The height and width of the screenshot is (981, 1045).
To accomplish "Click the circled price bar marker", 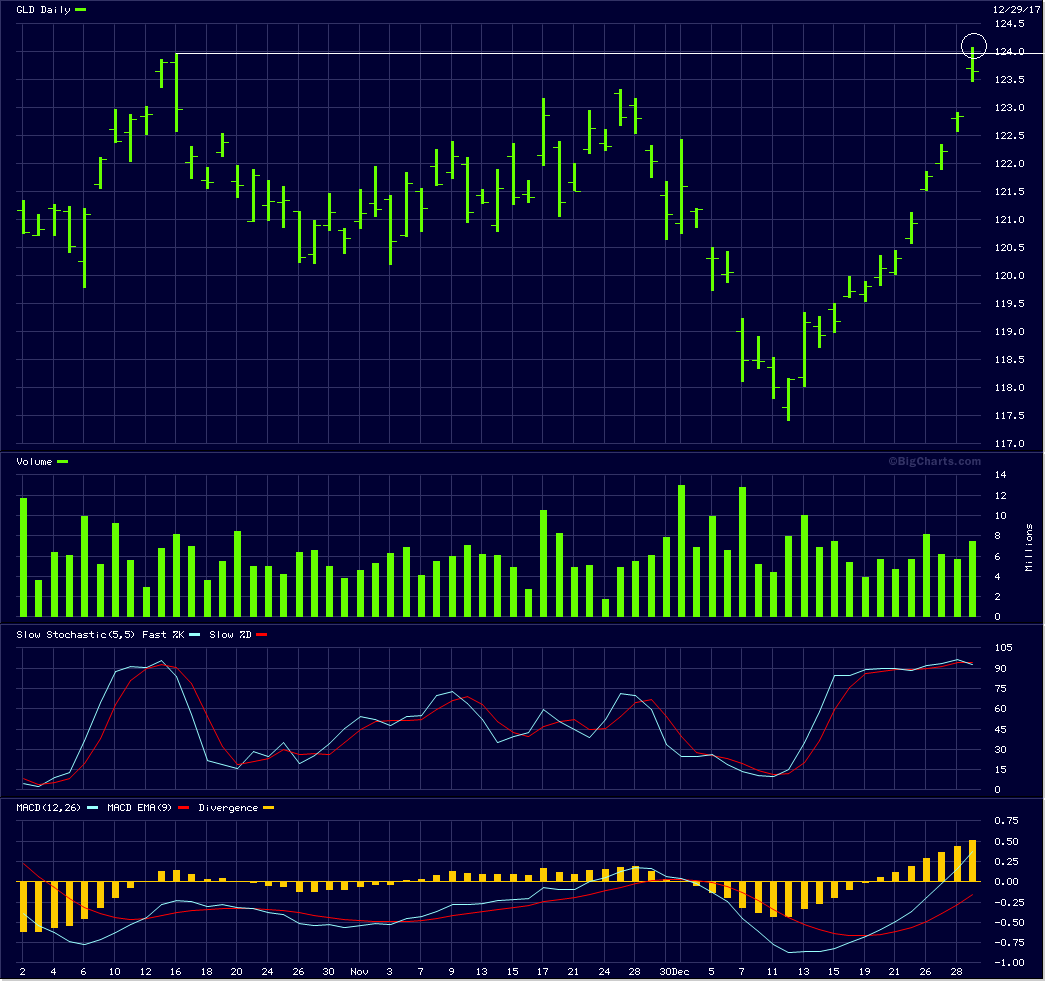I will (973, 46).
